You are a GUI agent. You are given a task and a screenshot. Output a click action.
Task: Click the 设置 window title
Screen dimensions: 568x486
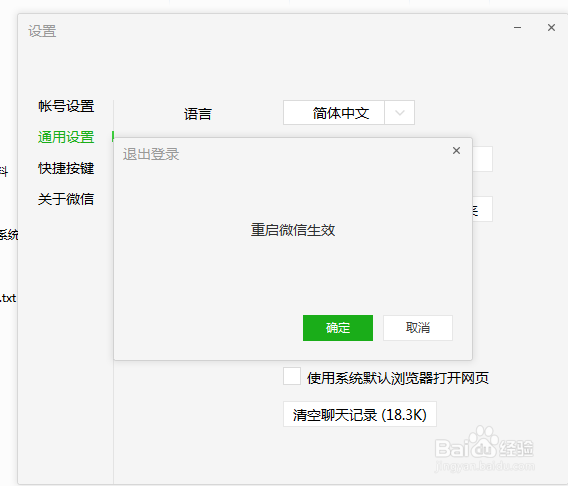coord(42,31)
